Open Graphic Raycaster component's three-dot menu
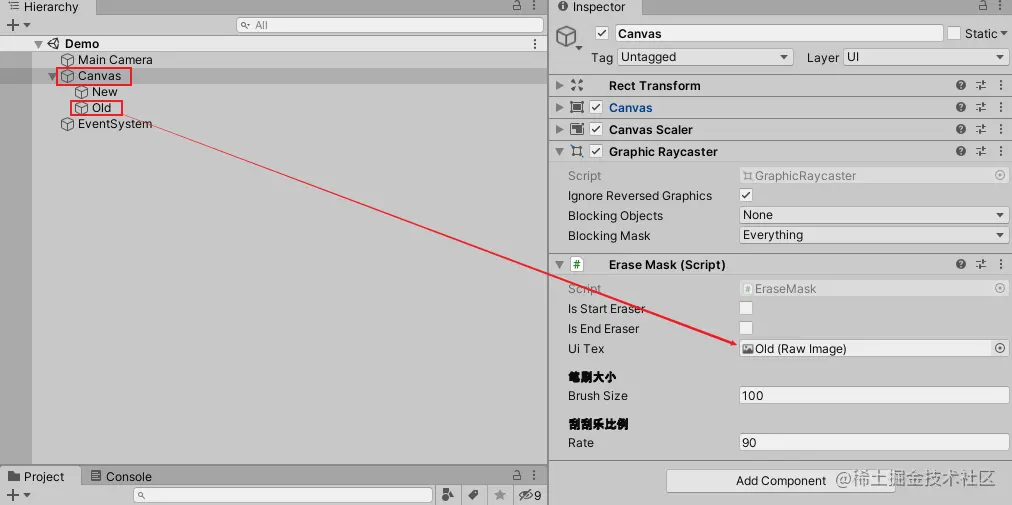Viewport: 1012px width, 505px height. (x=1000, y=151)
